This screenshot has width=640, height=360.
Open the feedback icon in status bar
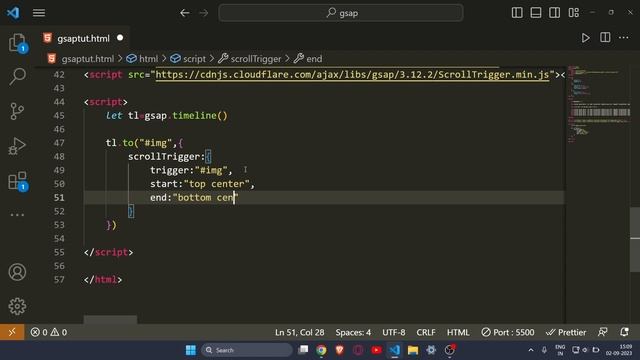pos(602,332)
